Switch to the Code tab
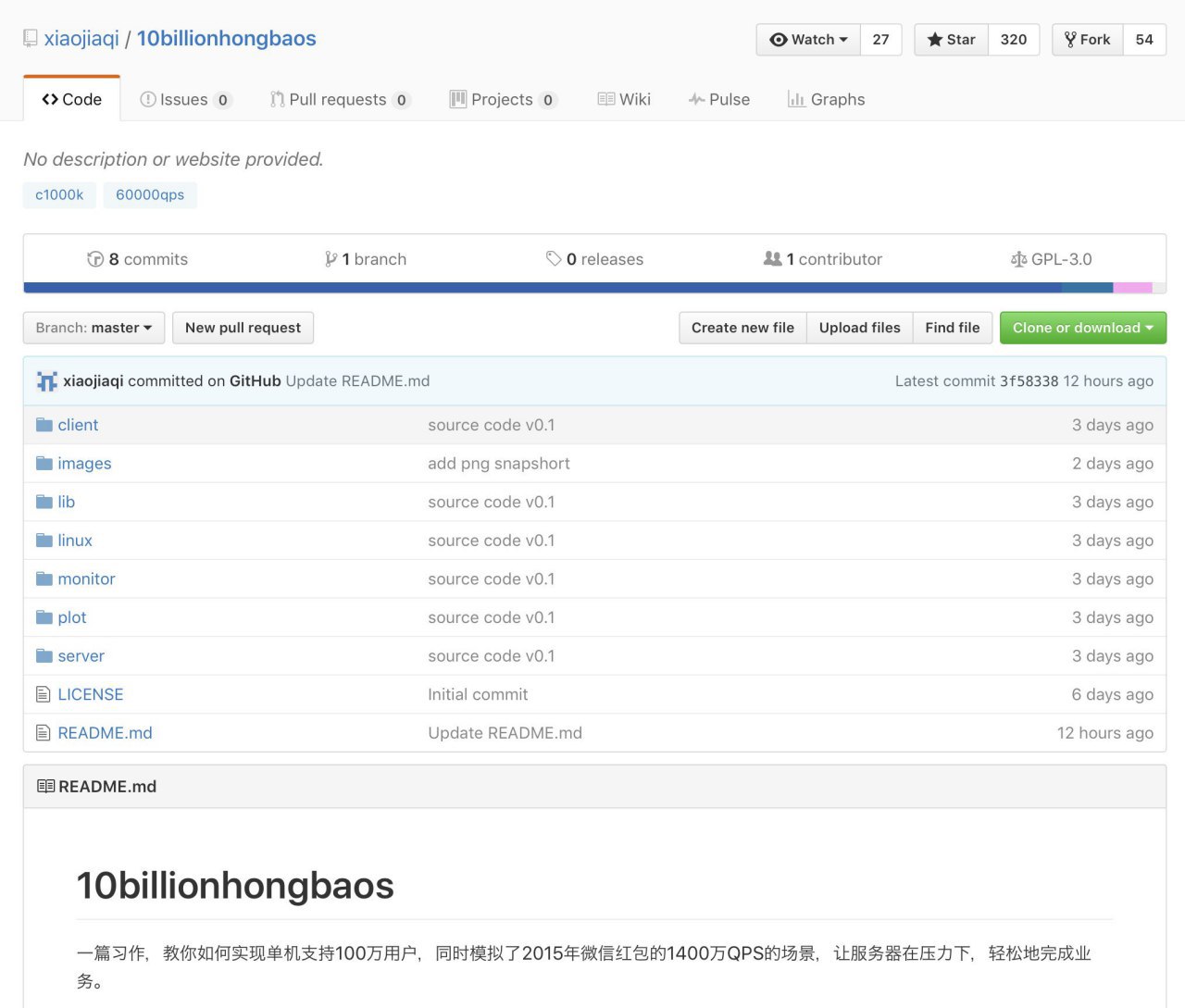The height and width of the screenshot is (1008, 1185). 71,99
